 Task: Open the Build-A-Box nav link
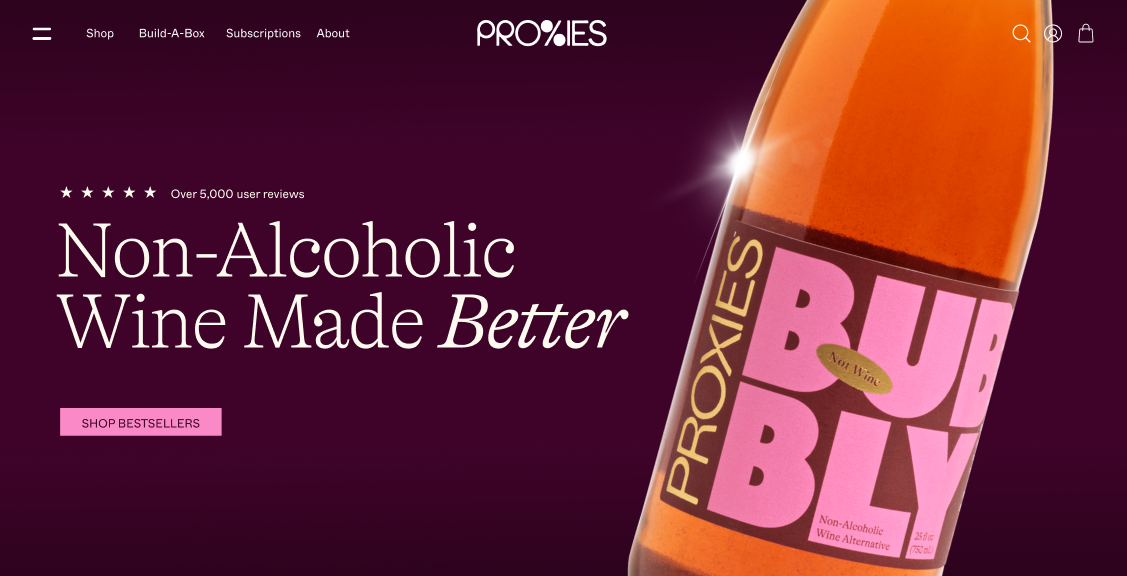(172, 33)
